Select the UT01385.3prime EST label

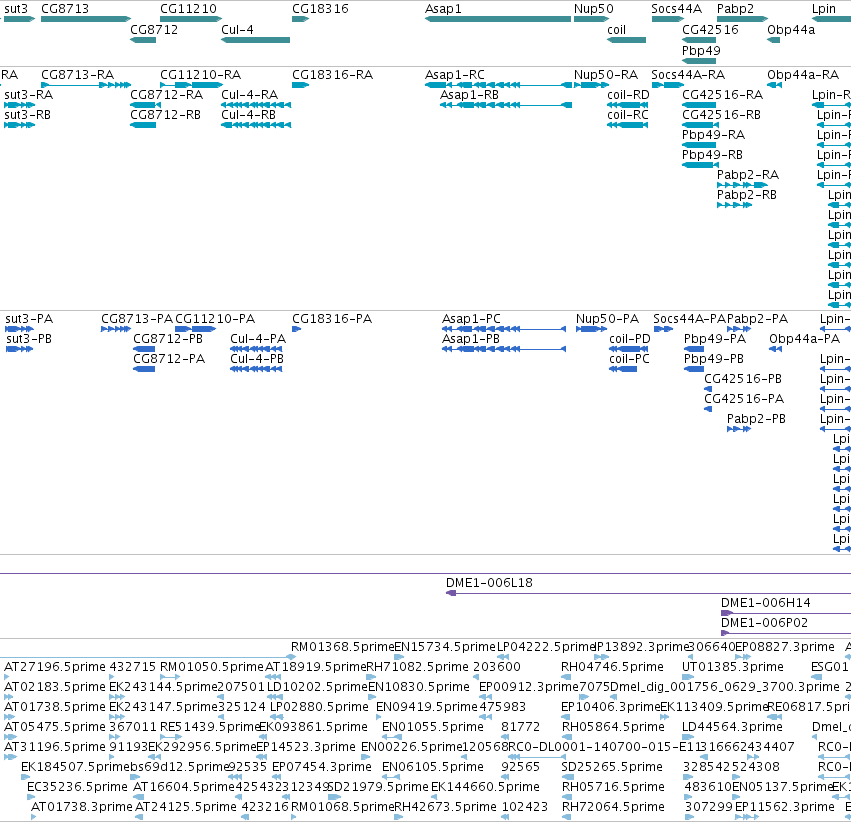[733, 666]
